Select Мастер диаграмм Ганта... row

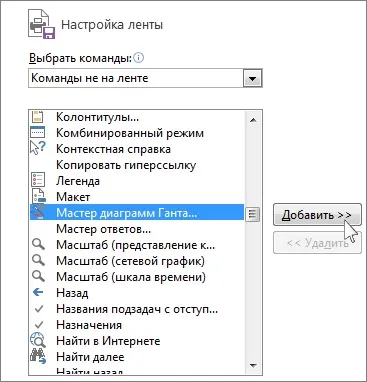(137, 212)
